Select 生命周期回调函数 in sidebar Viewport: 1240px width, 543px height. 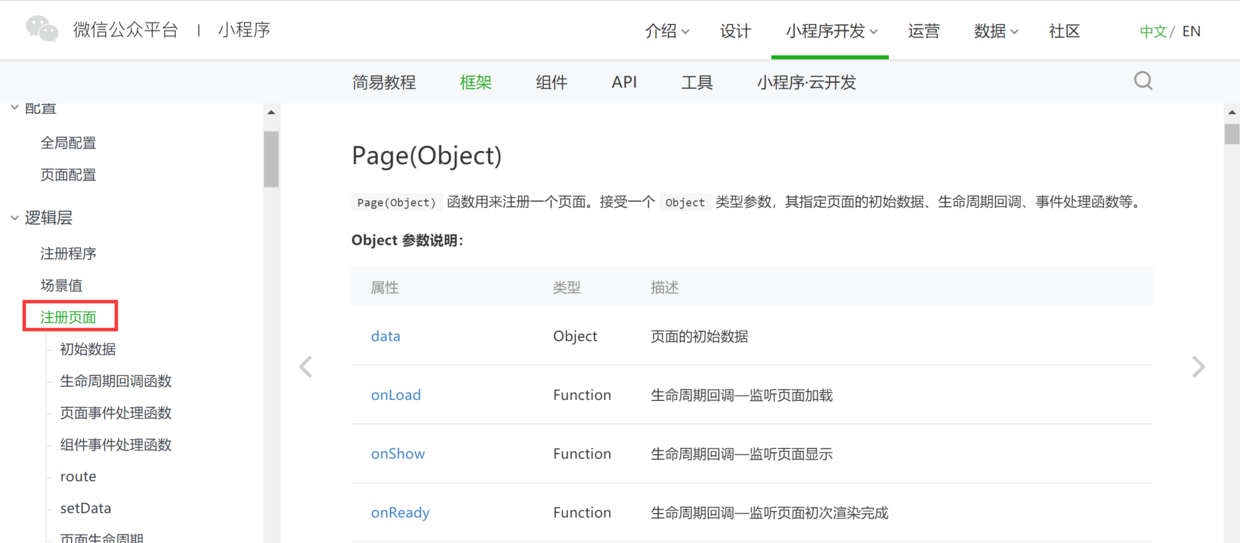pos(116,381)
